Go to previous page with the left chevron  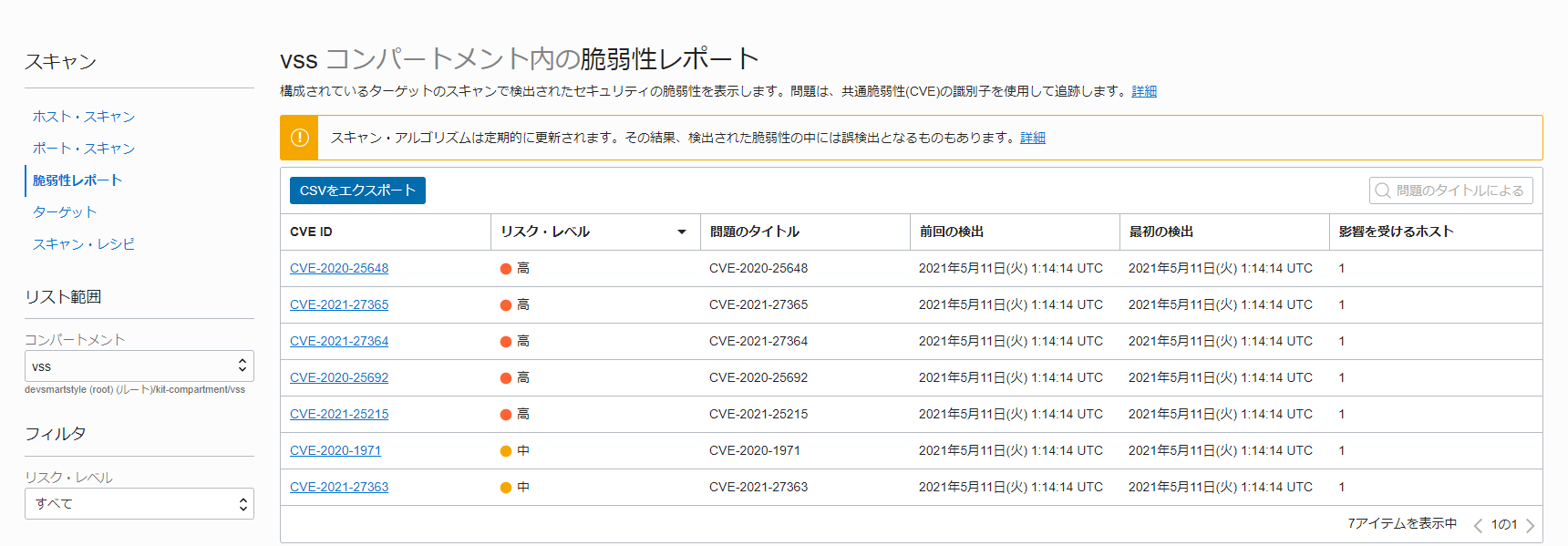(1478, 525)
